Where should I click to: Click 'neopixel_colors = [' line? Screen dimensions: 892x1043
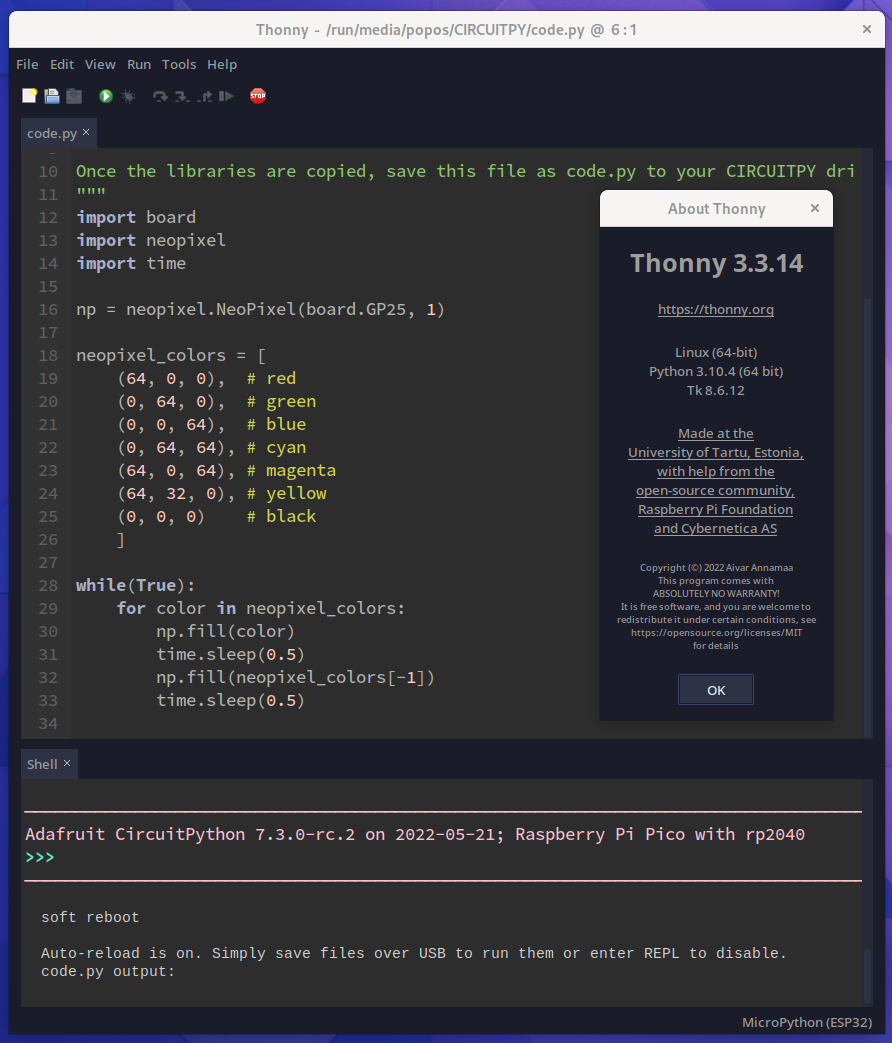coord(171,355)
